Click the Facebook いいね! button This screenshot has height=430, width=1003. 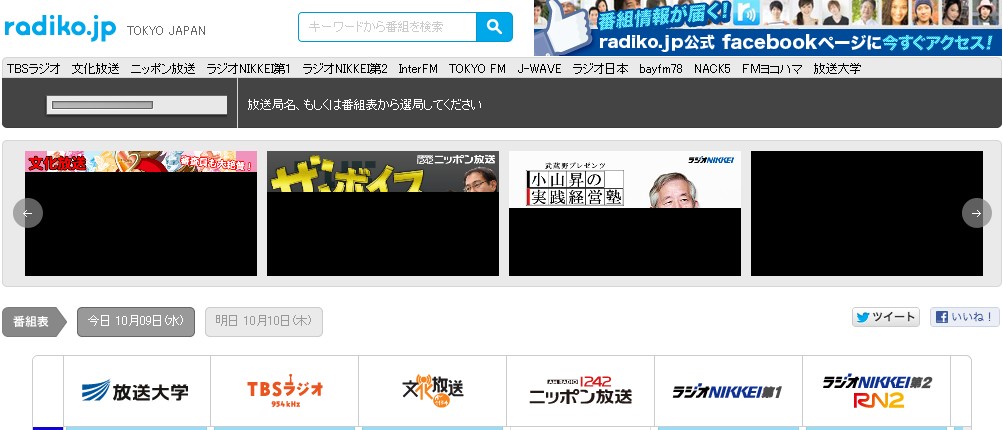pyautogui.click(x=965, y=317)
